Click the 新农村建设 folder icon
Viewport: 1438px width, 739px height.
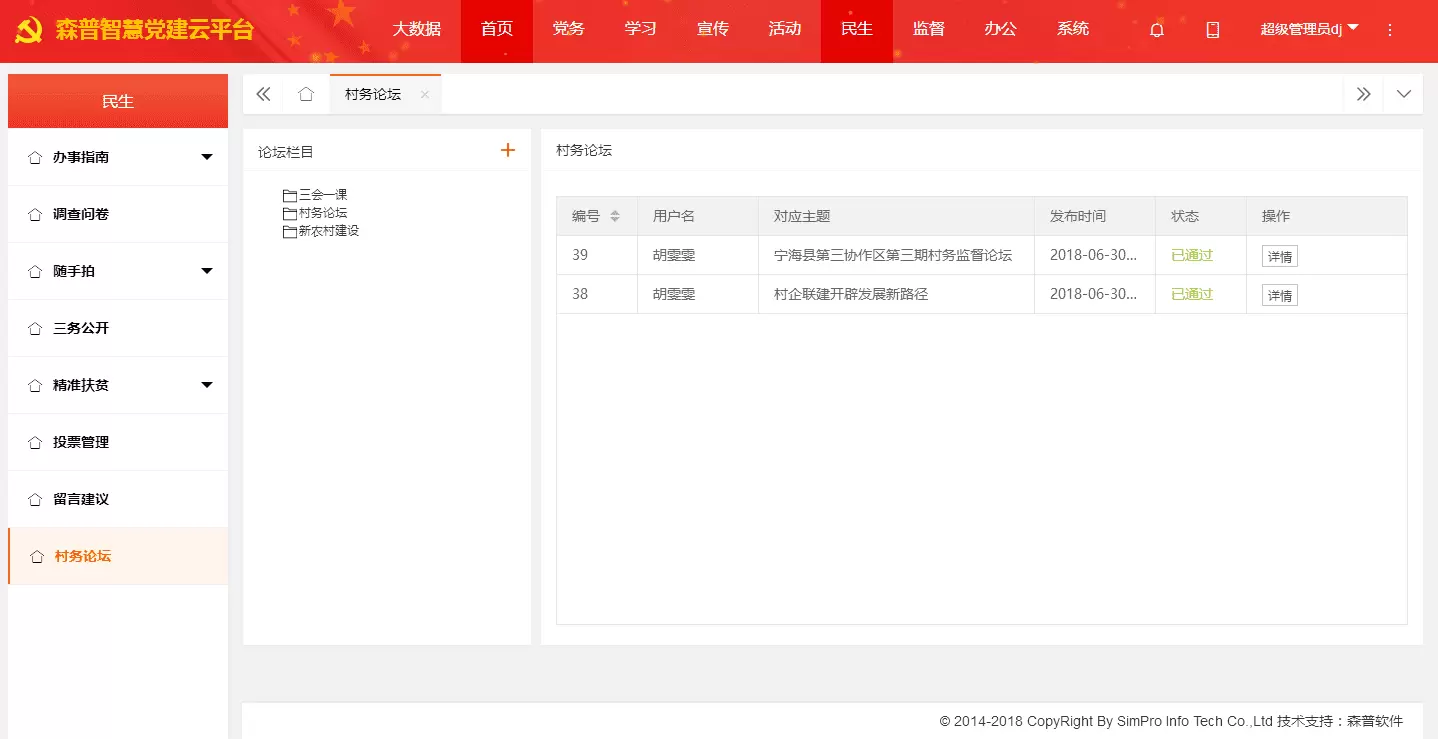(x=290, y=232)
